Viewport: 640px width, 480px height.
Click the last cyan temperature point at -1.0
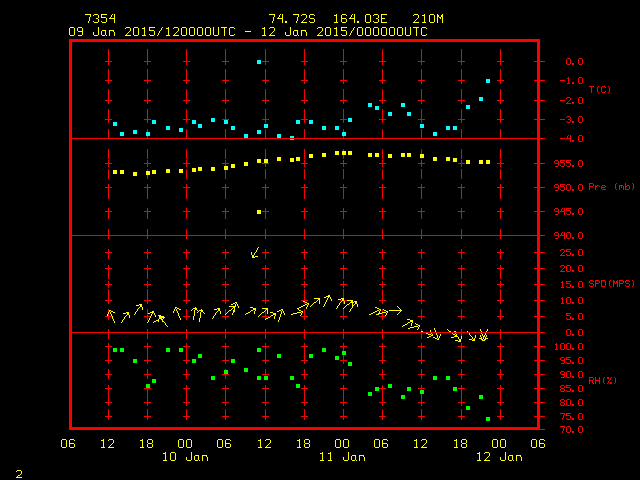click(x=488, y=81)
